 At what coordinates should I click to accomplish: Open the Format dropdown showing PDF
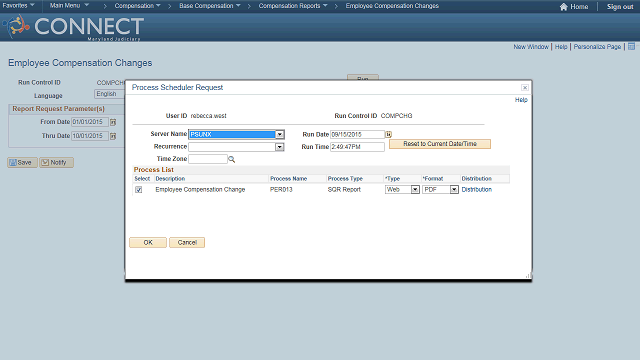click(454, 190)
